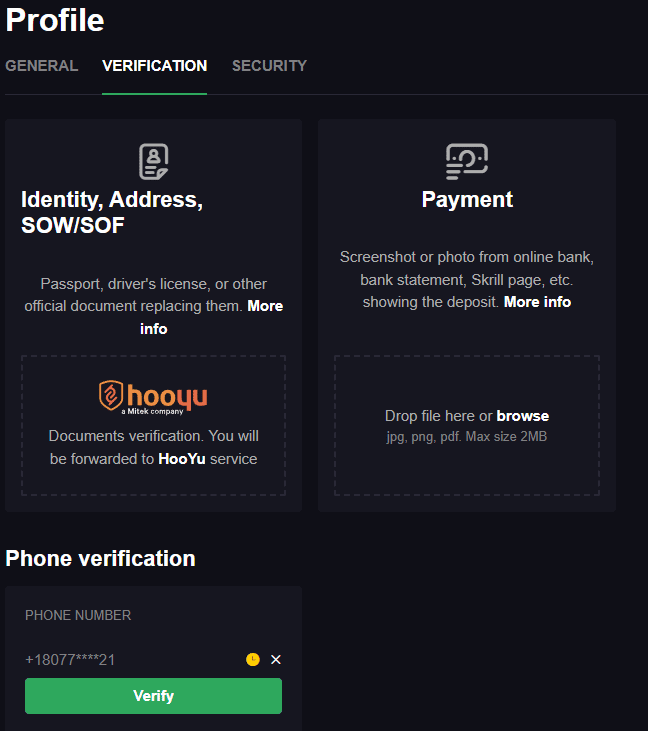The width and height of the screenshot is (648, 731).
Task: Click the Identity, Address, SOW/SOF heading
Action: 112,213
